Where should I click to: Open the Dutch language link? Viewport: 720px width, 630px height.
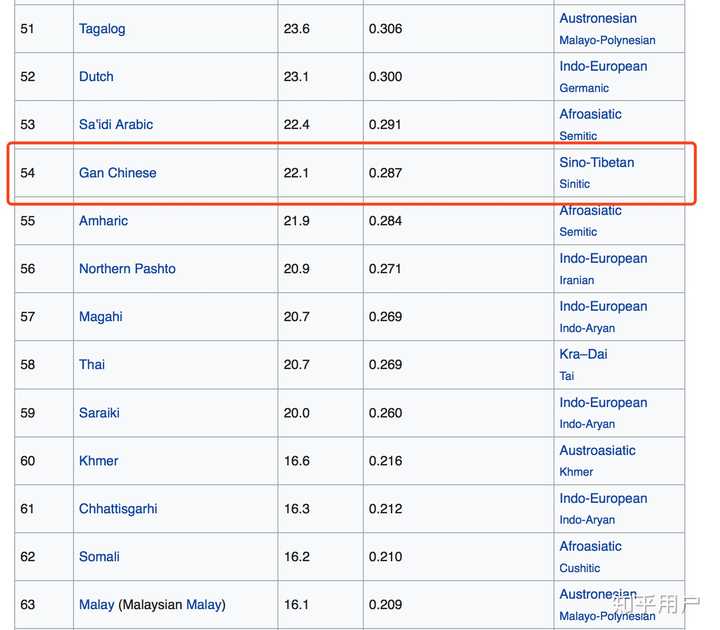pyautogui.click(x=96, y=76)
